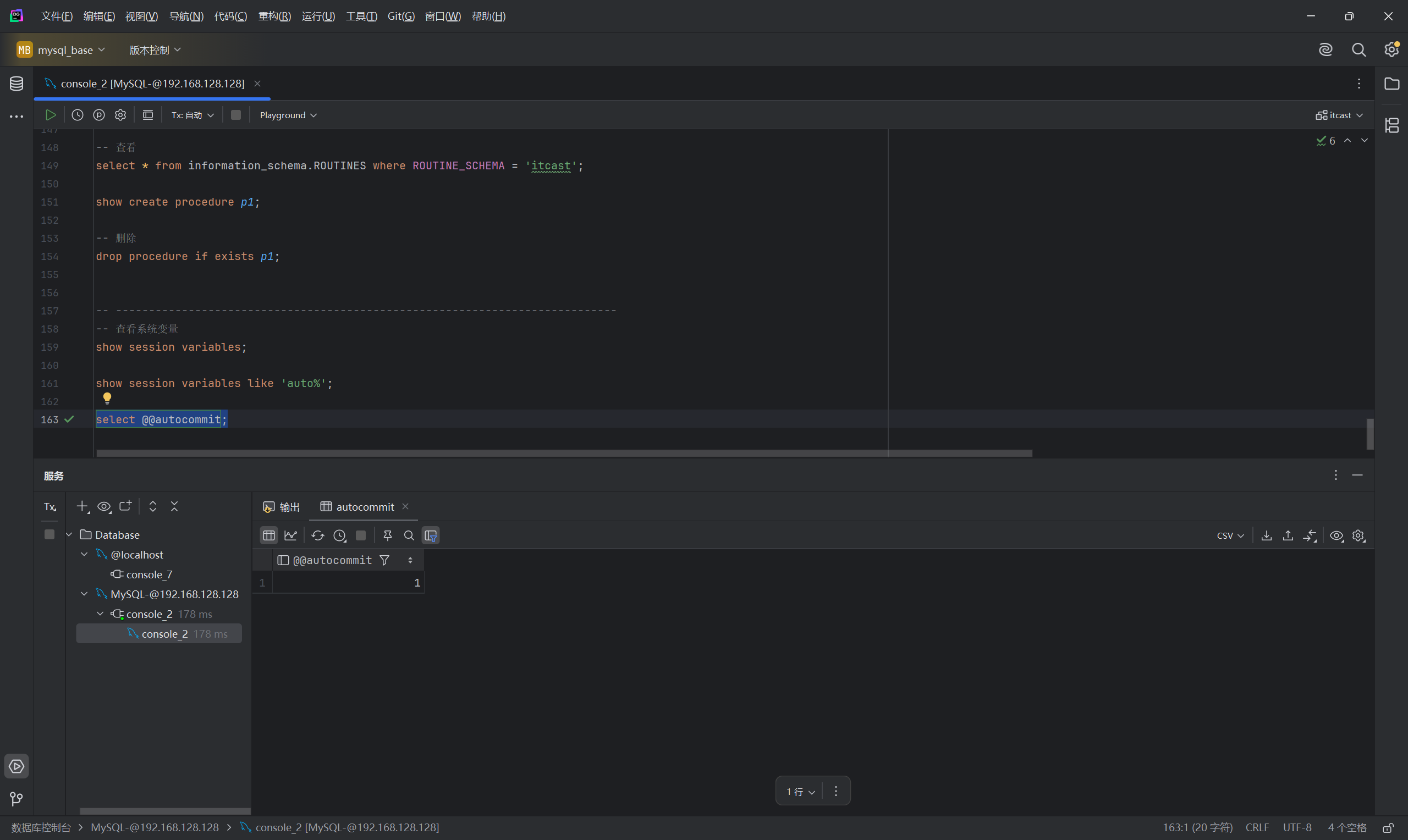1408x840 pixels.
Task: Open the Git tool window icon
Action: click(x=16, y=799)
